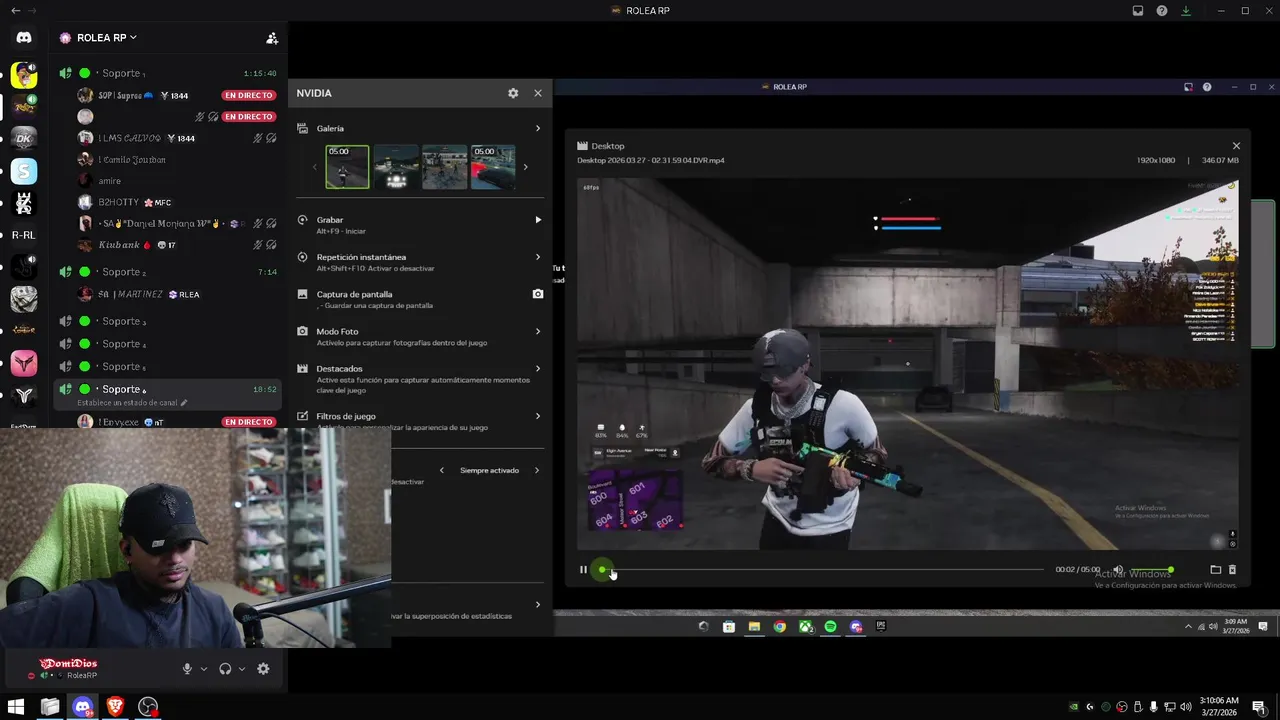
Task: Open the third gallery thumbnail
Action: pyautogui.click(x=445, y=167)
